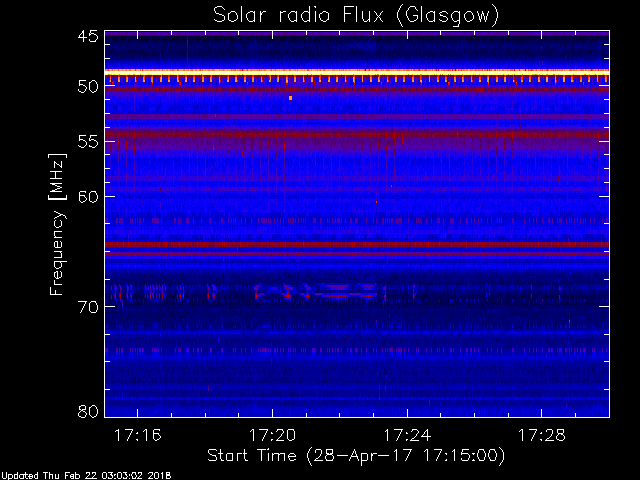640x480 pixels.
Task: Click the 45 frequency tick label
Action: coord(88,36)
